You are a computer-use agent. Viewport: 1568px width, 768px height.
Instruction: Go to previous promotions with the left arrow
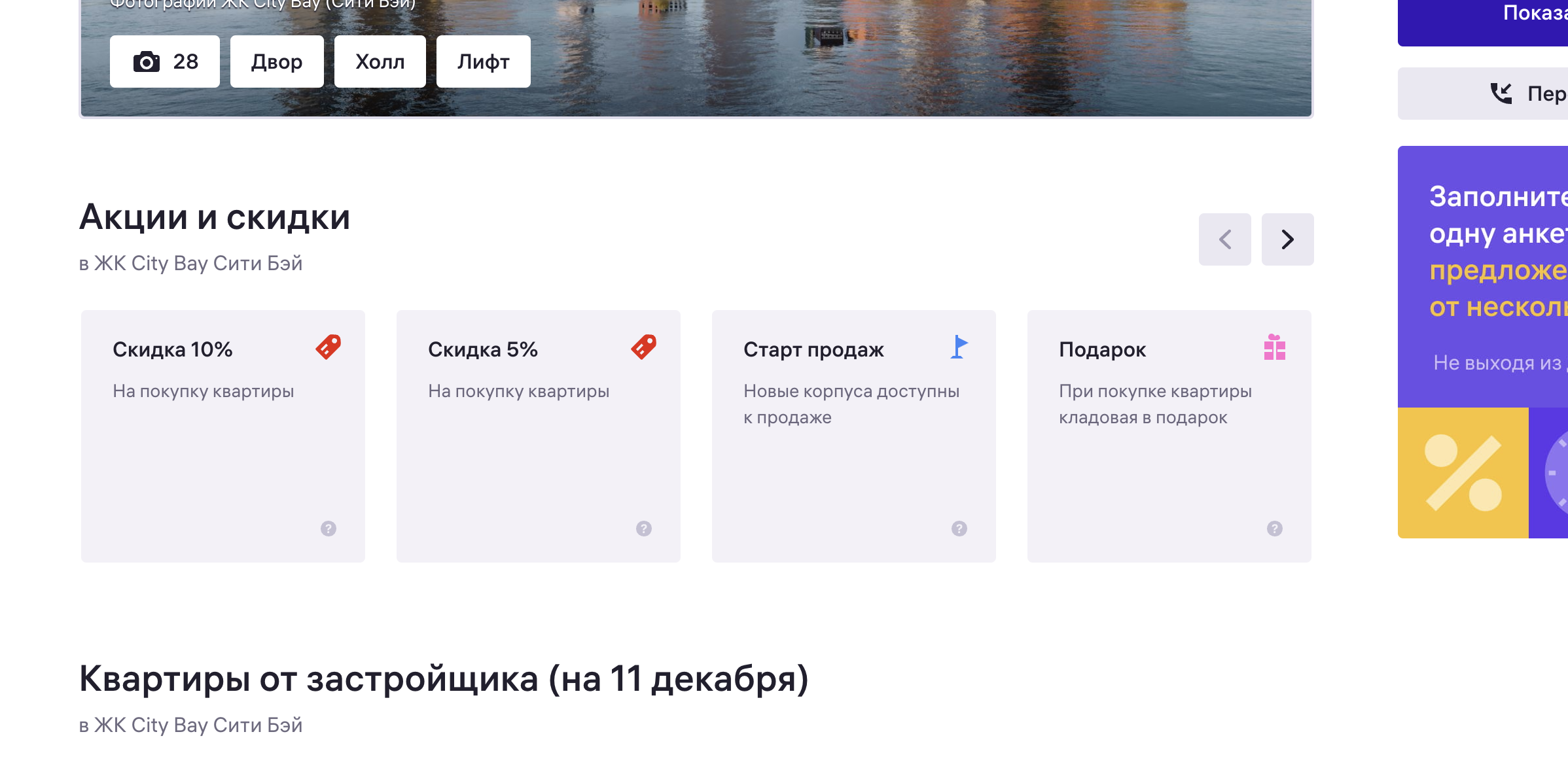1224,239
